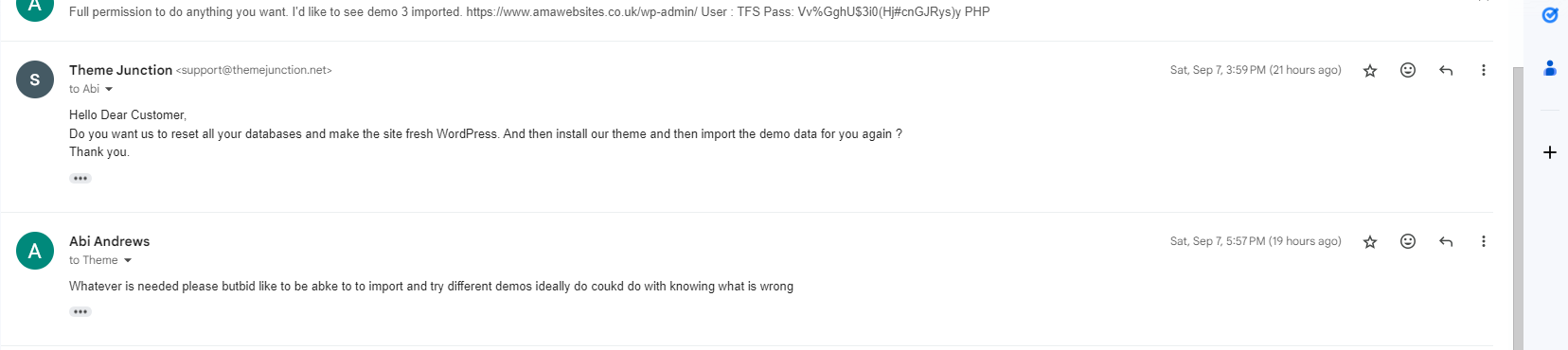Show trimmed content in Theme Junction message
The height and width of the screenshot is (350, 1568).
pyautogui.click(x=80, y=178)
